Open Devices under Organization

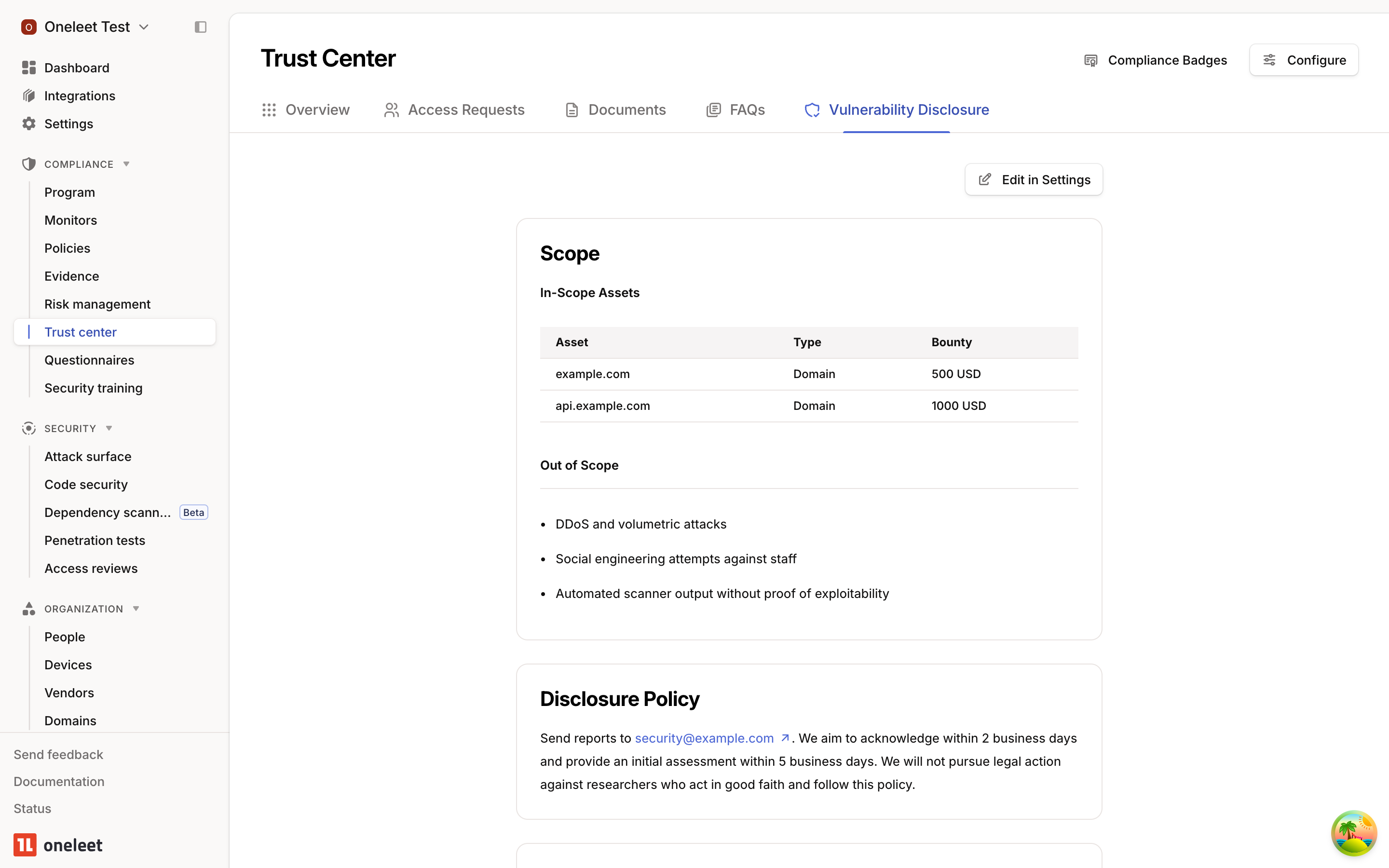coord(68,665)
